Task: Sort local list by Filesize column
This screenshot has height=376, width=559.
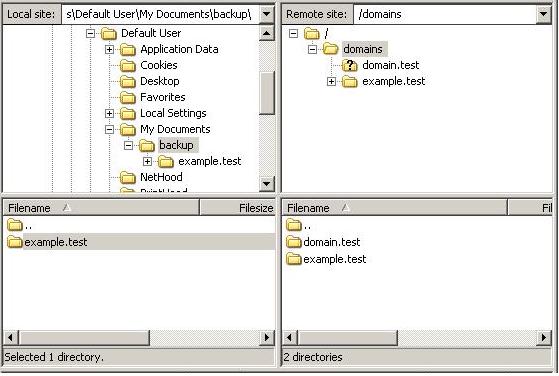Action: 237,208
